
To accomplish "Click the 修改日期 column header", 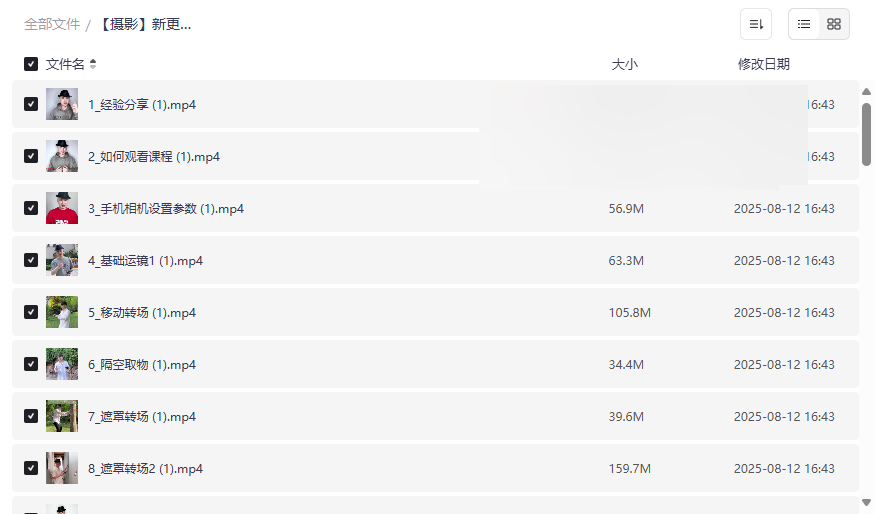I will pos(763,64).
